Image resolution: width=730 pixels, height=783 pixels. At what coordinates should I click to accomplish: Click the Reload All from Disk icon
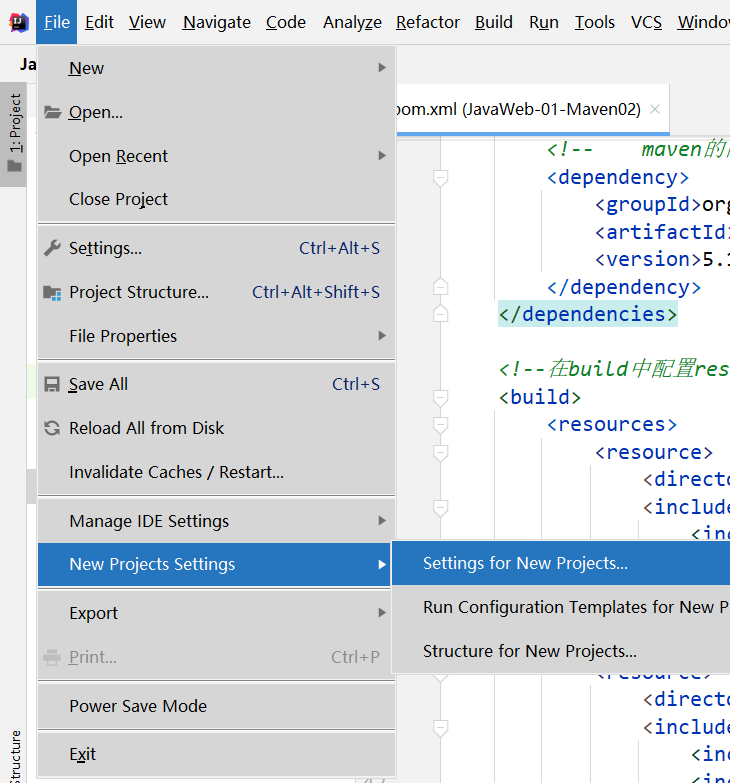coord(52,428)
